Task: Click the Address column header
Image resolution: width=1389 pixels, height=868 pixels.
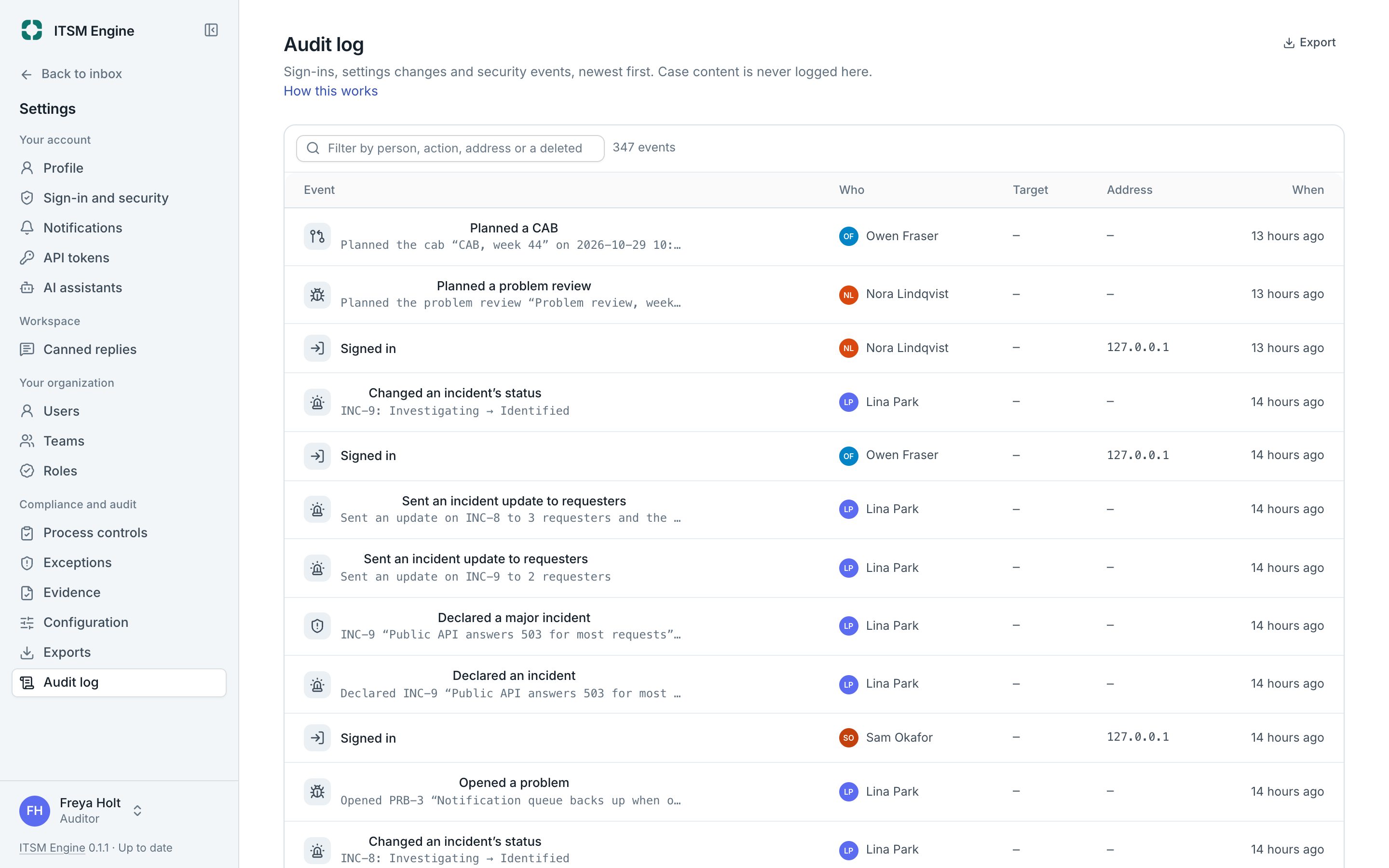Action: (1129, 190)
